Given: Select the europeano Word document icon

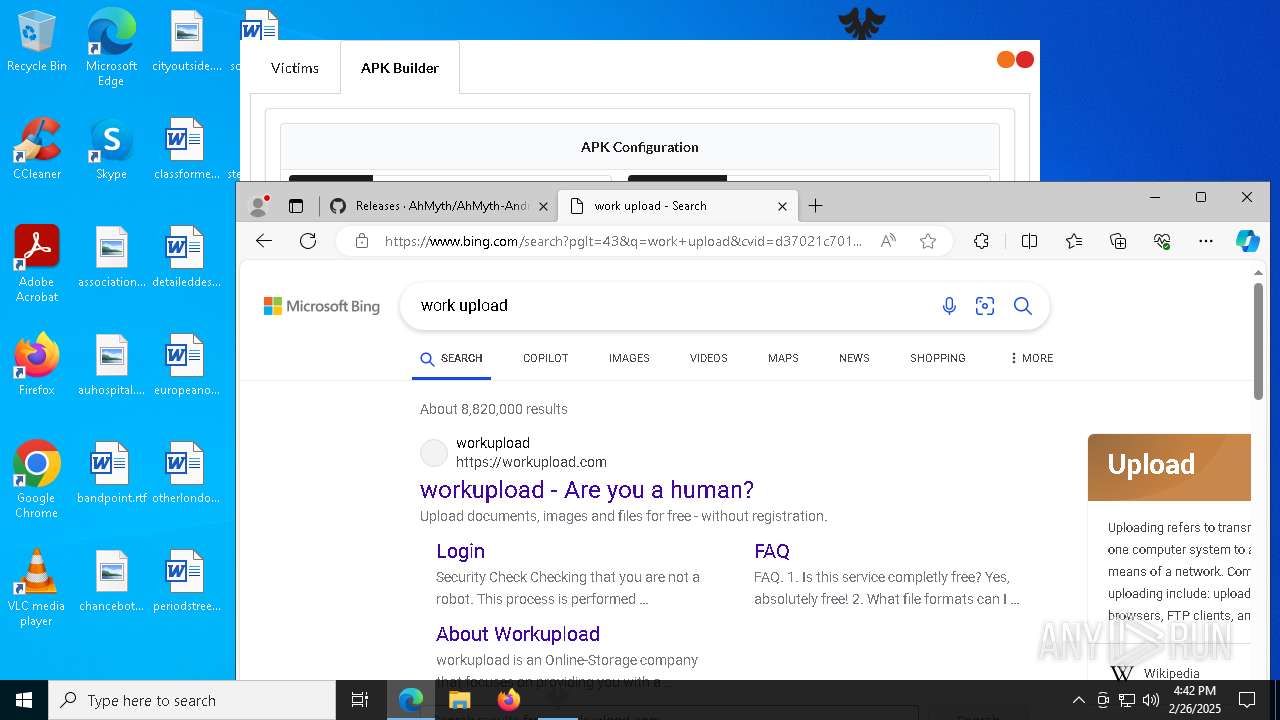Looking at the screenshot, I should tap(186, 365).
